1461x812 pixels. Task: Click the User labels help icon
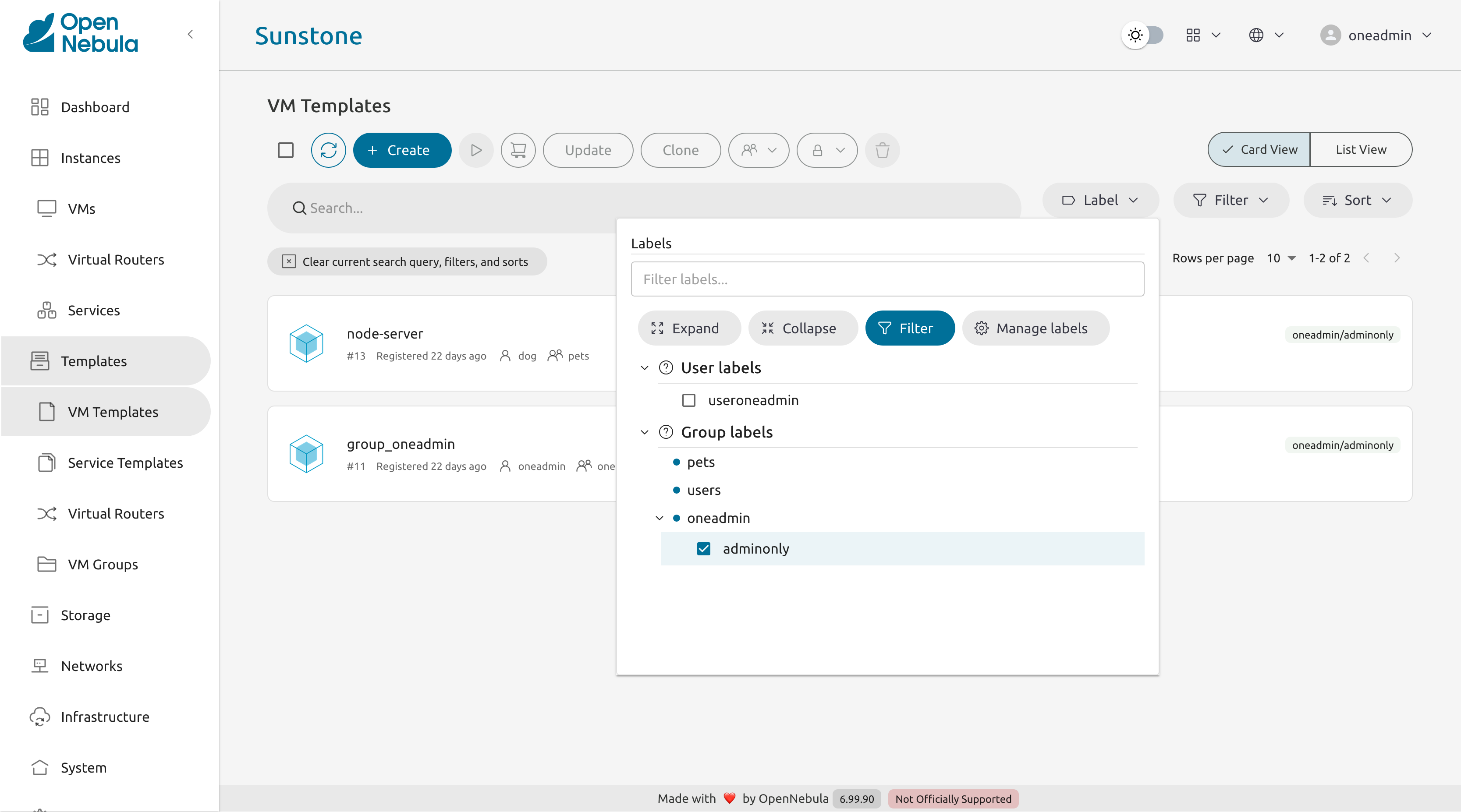tap(666, 367)
